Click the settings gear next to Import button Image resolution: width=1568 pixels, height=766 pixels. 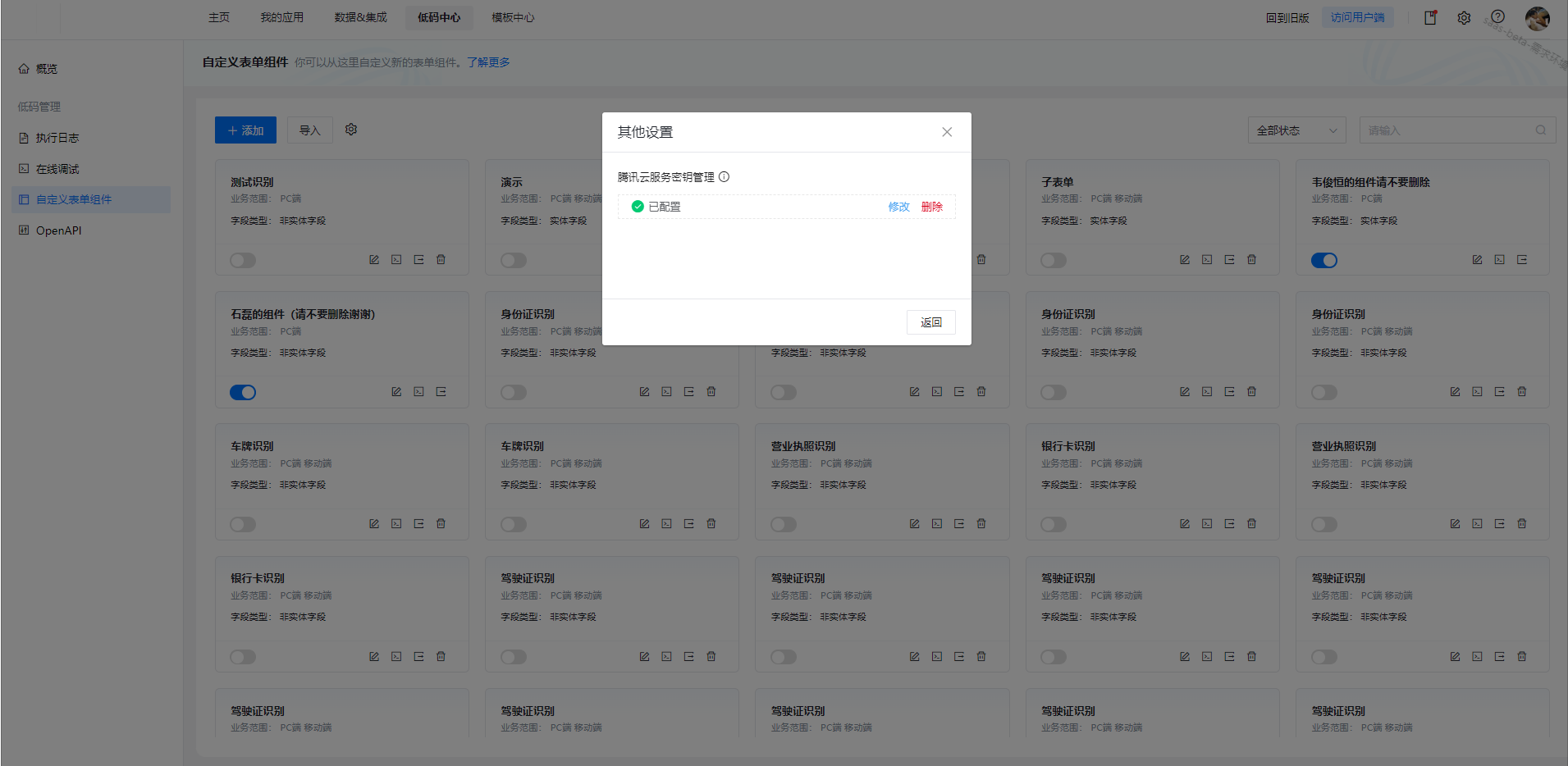(x=351, y=130)
